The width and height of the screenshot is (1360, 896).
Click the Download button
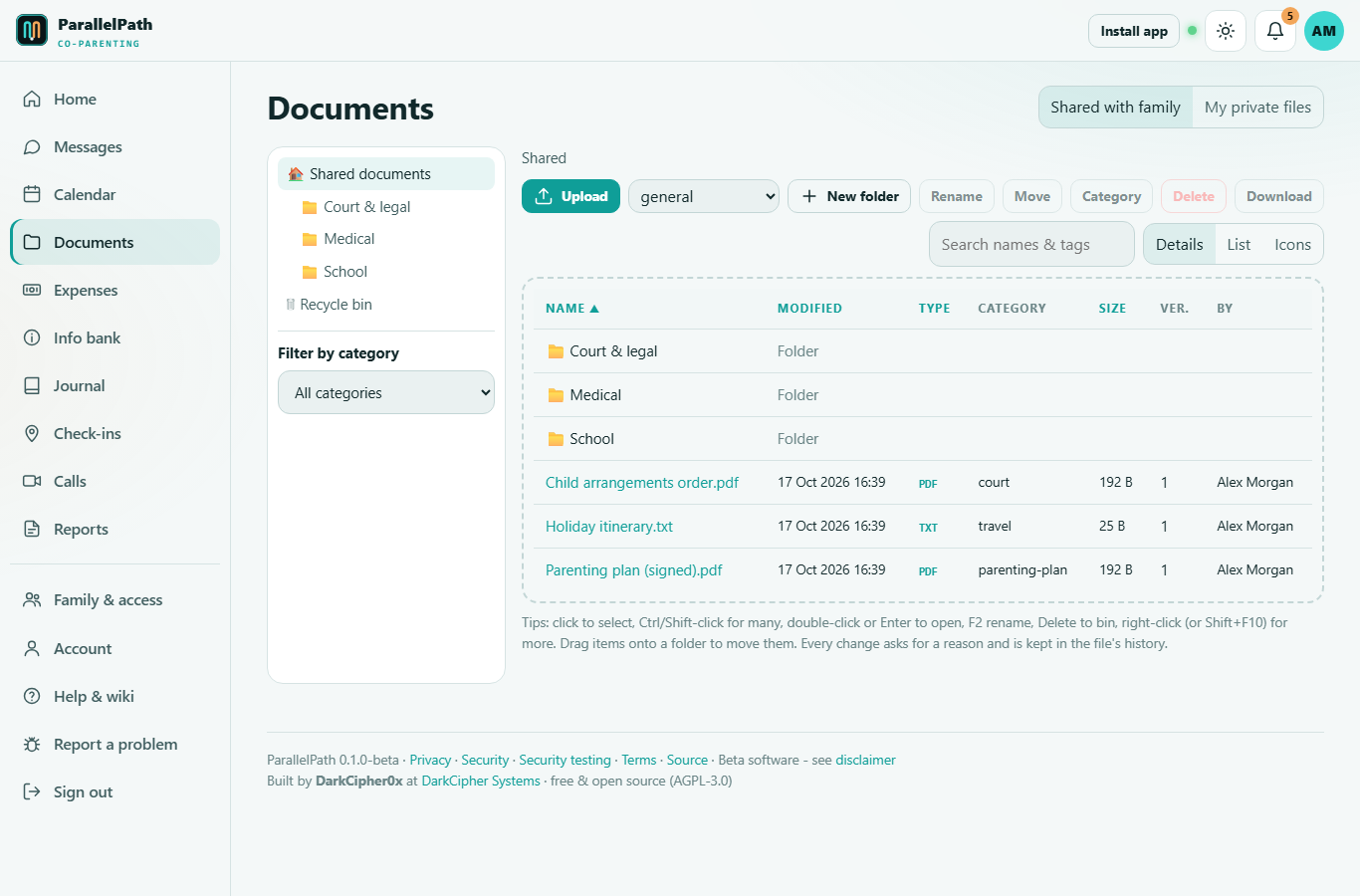[1278, 196]
